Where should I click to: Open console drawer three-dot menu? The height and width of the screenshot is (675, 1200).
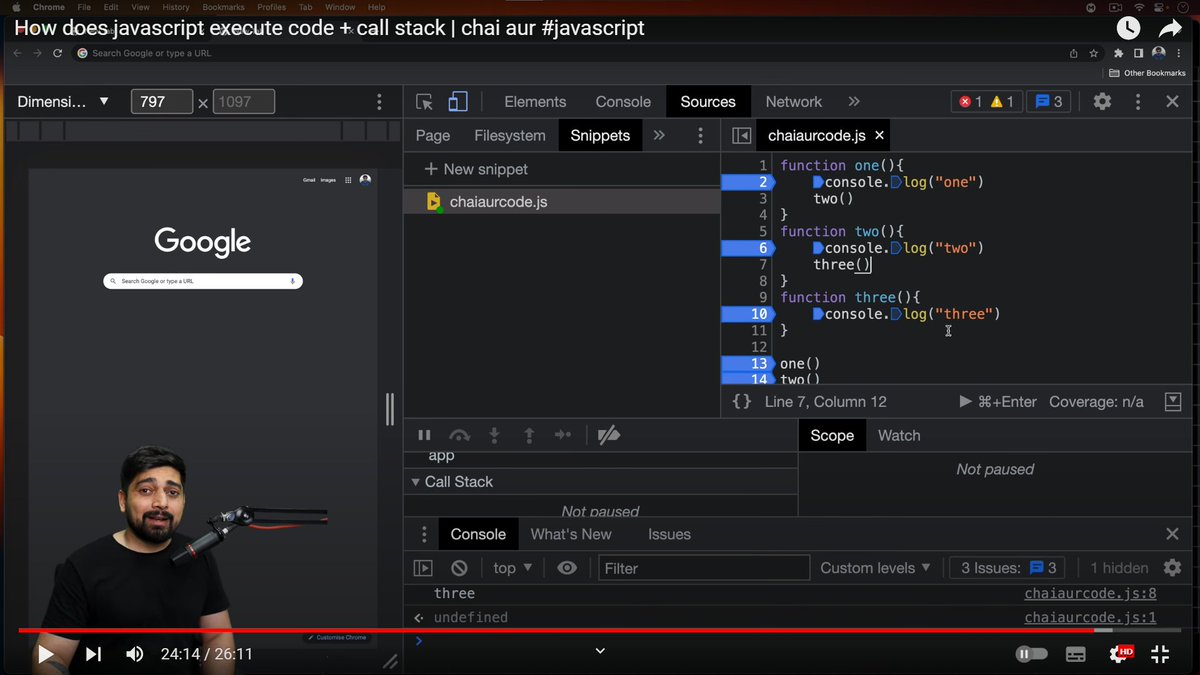[424, 535]
